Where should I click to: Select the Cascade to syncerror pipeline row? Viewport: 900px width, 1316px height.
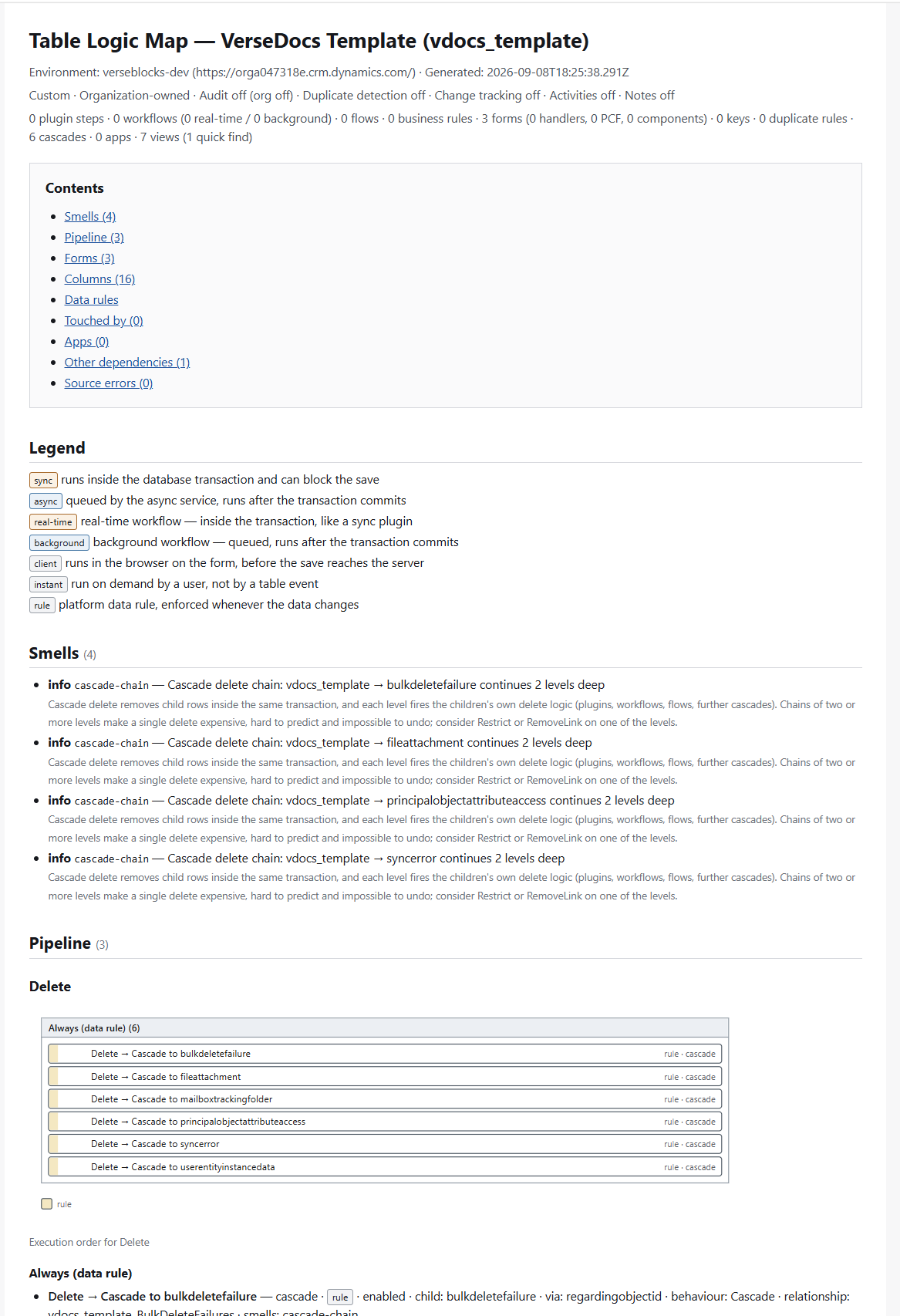[x=385, y=1144]
